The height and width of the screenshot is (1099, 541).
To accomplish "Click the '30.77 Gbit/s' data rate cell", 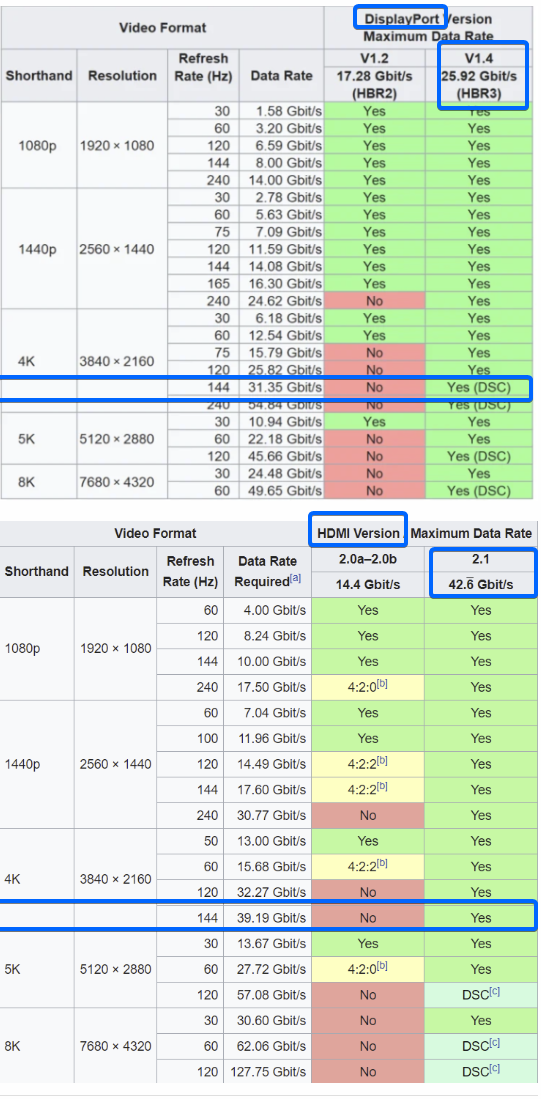I will pyautogui.click(x=267, y=815).
